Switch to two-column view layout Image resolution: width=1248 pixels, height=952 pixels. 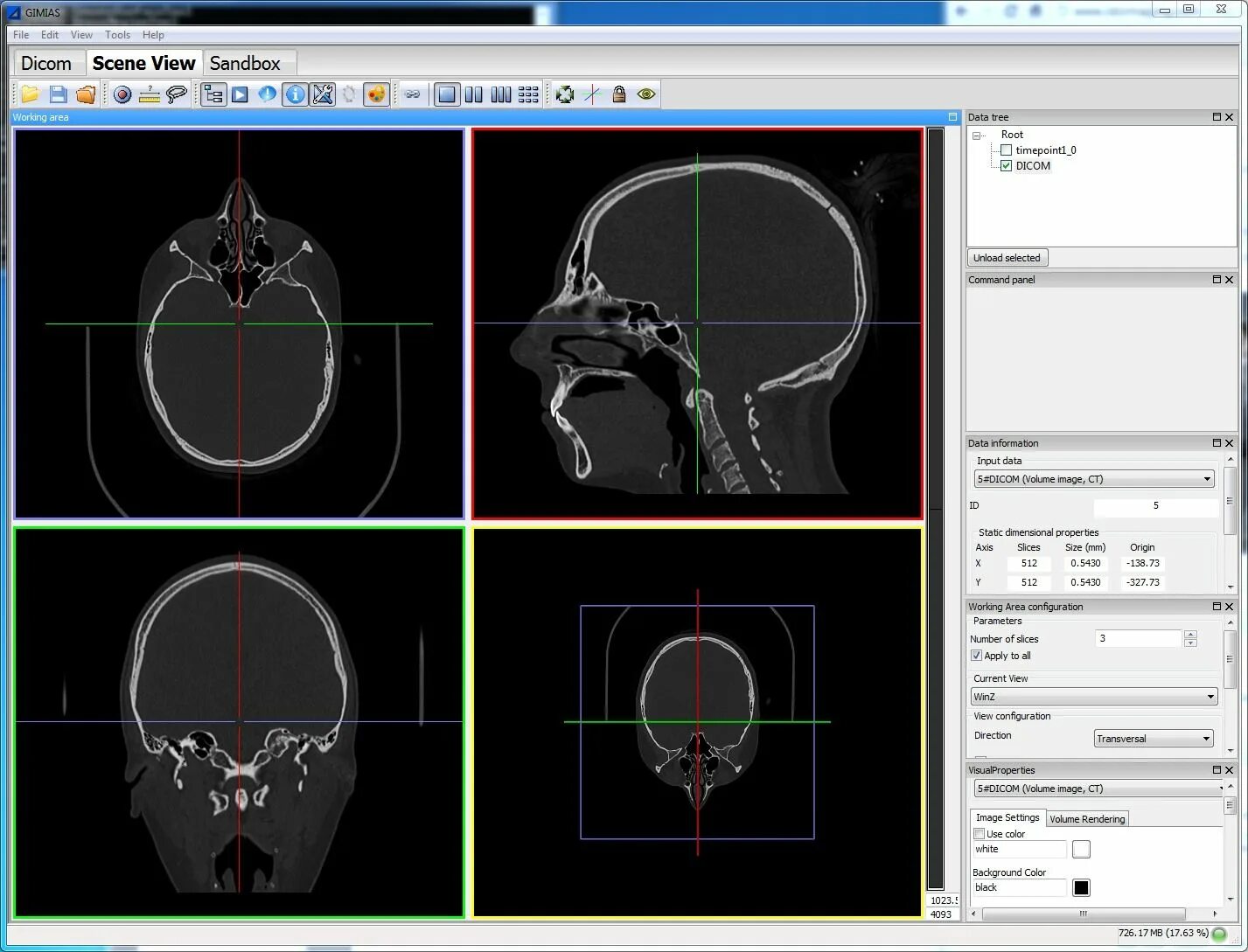474,94
